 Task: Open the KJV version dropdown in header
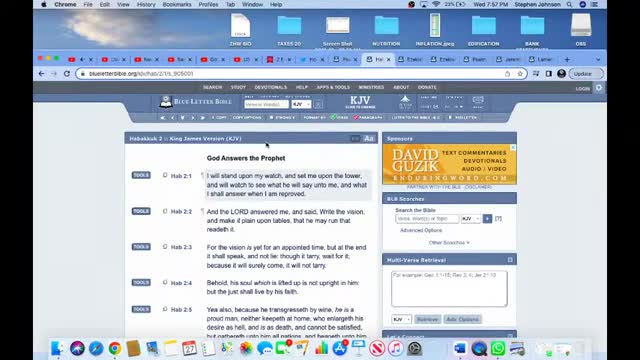(x=301, y=104)
